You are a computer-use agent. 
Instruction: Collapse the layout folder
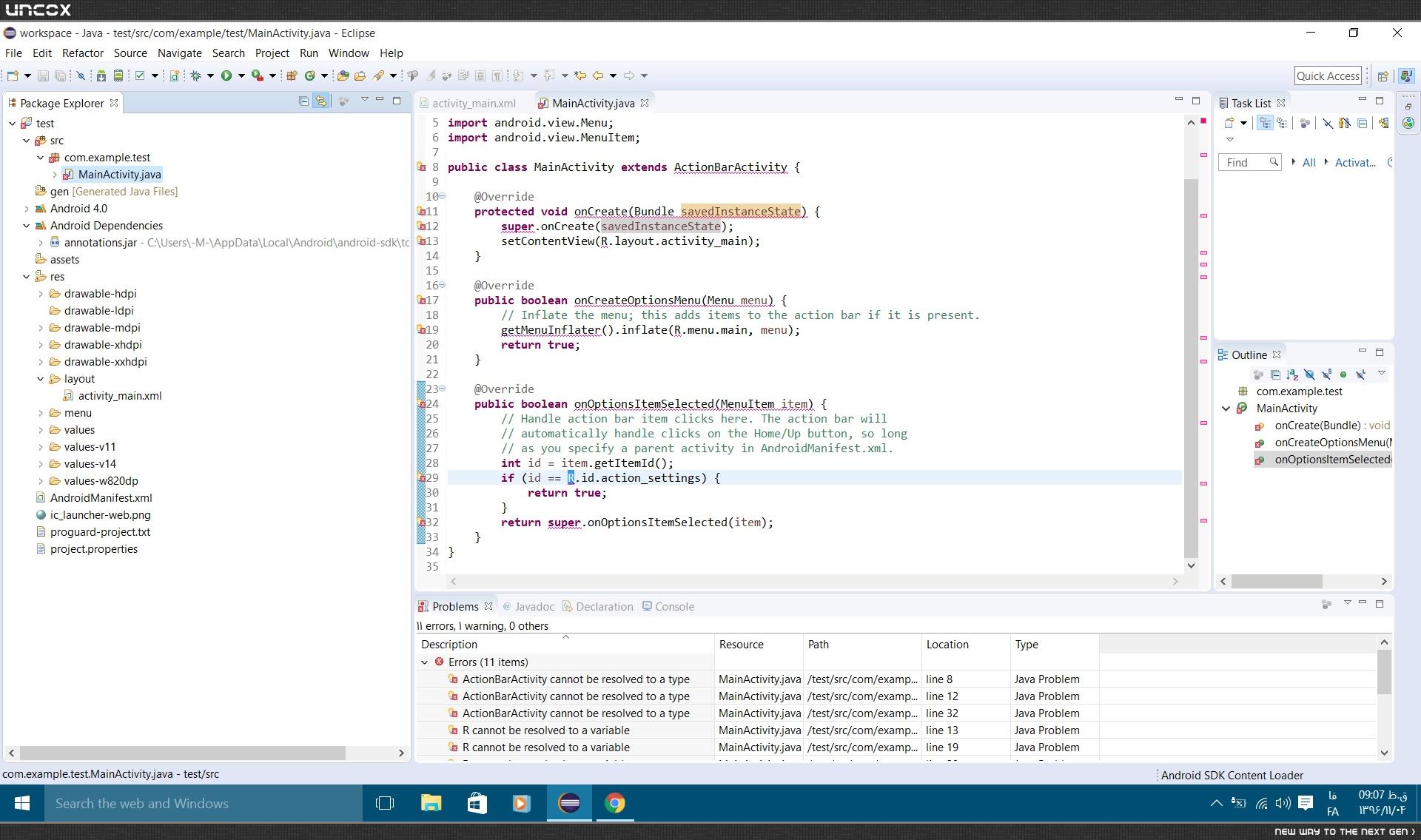pyautogui.click(x=40, y=379)
